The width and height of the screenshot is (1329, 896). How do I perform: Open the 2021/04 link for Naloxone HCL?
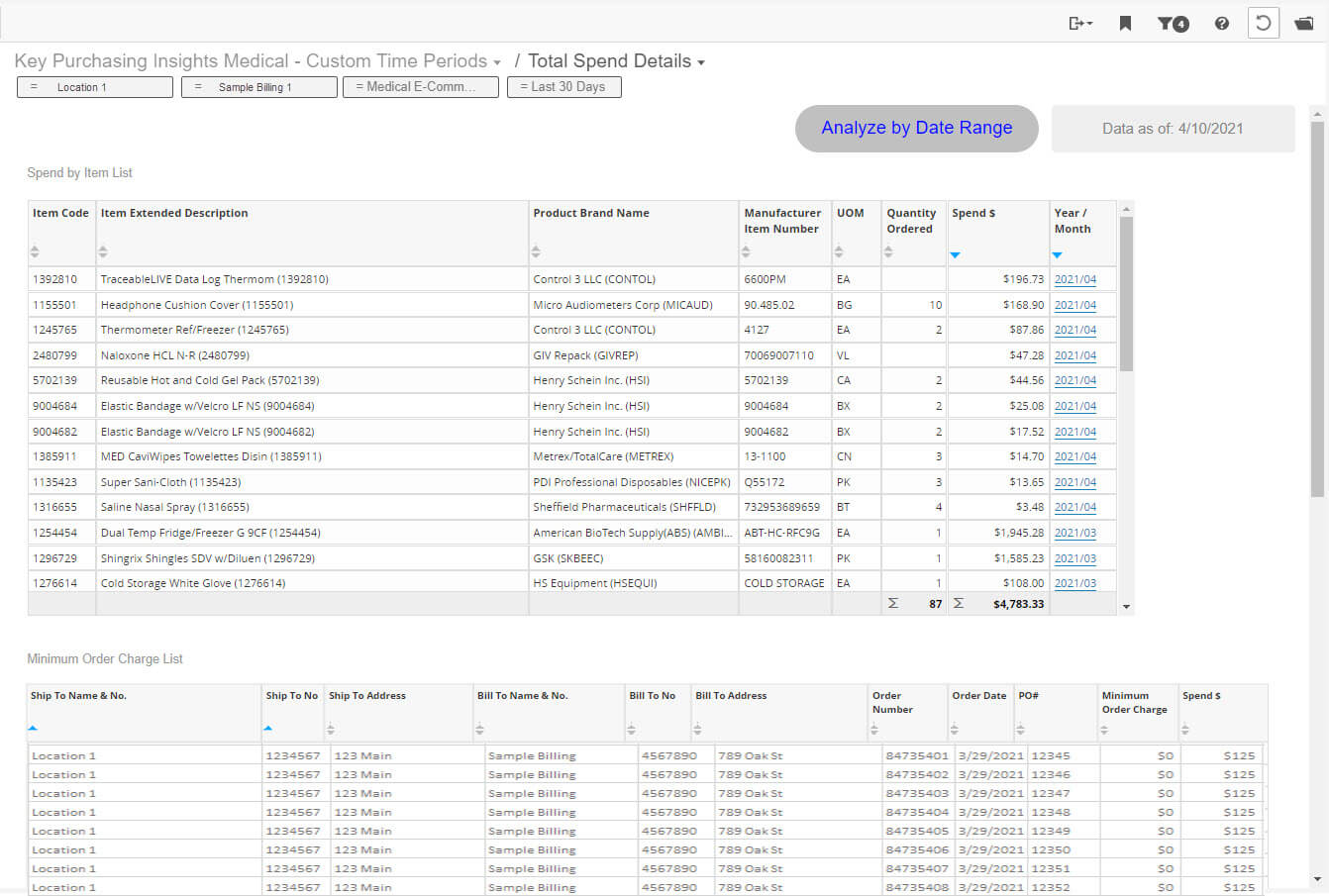[x=1074, y=354]
